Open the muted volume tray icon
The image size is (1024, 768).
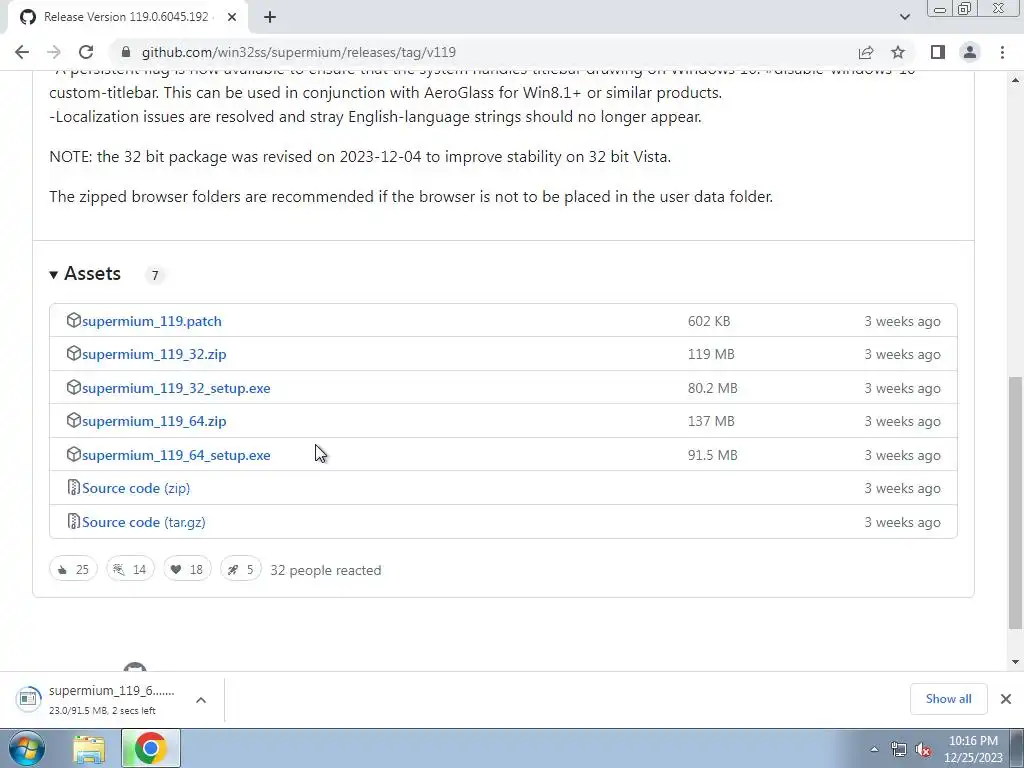923,750
